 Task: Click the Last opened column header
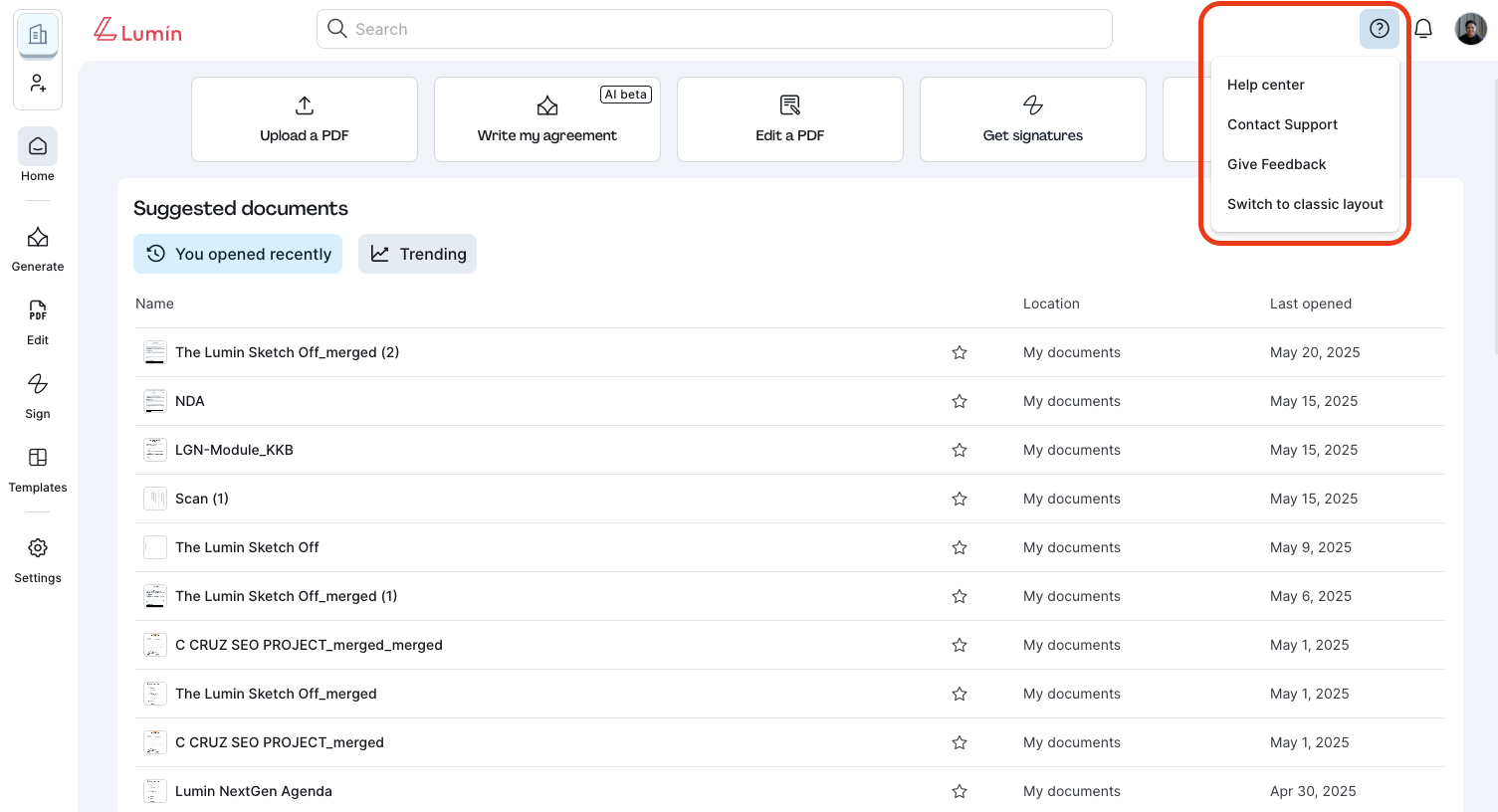1311,304
